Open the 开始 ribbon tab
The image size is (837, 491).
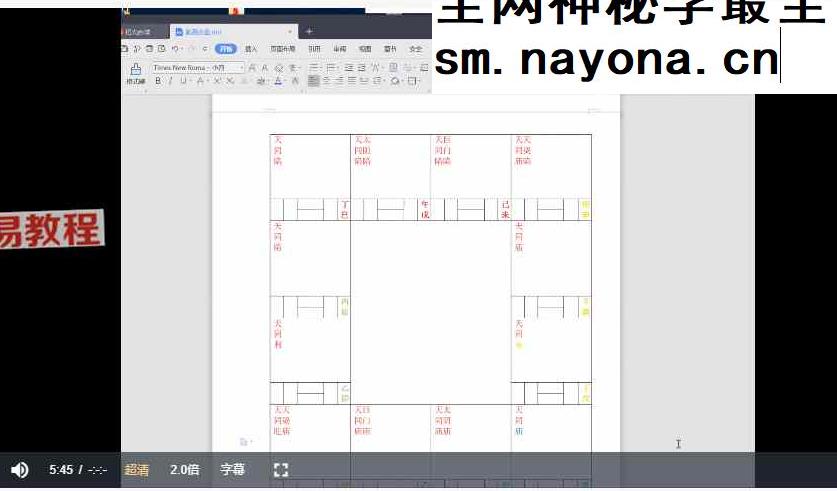226,49
